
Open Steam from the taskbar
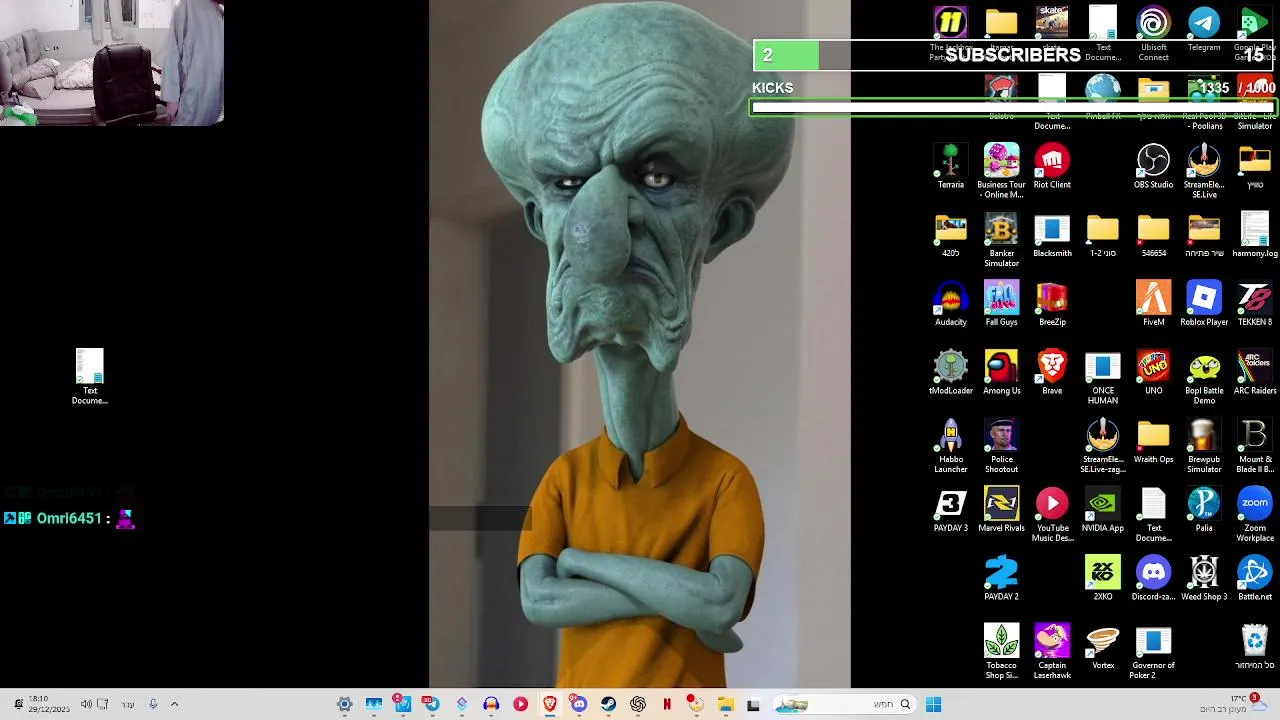(x=608, y=704)
